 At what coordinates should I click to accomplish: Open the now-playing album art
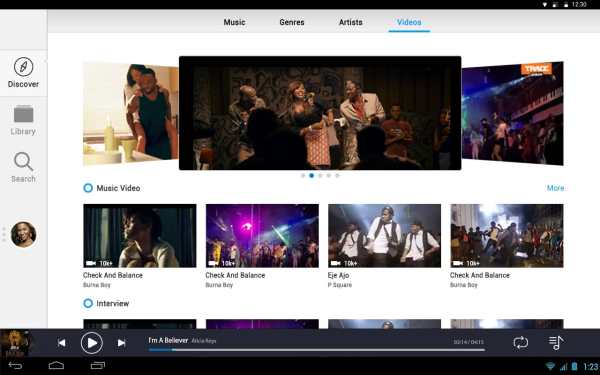(15, 343)
